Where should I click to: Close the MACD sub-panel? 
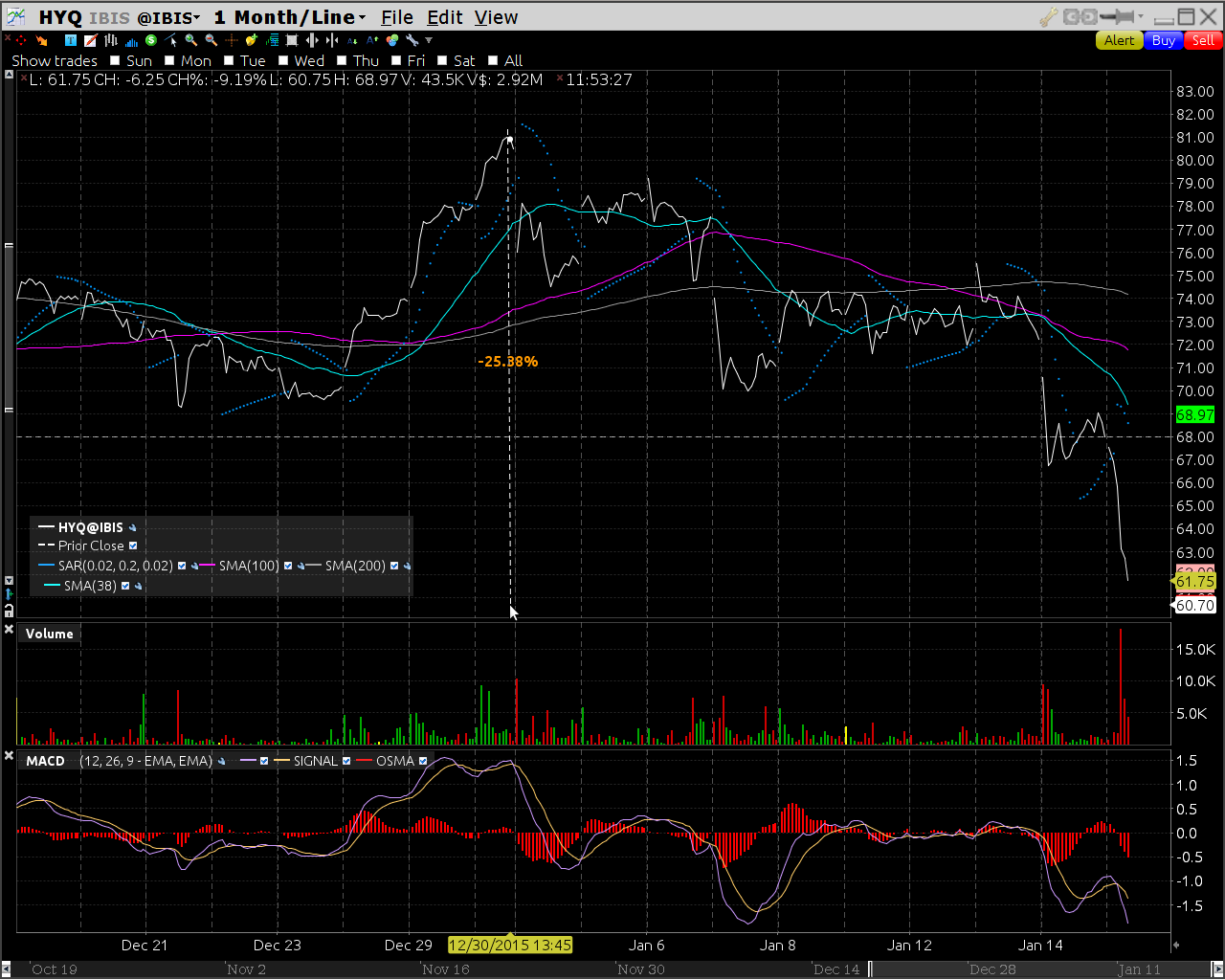click(x=9, y=757)
